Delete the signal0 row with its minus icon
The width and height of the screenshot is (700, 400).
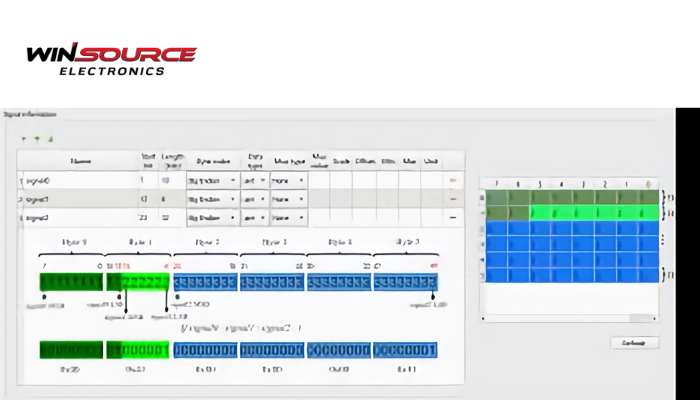click(x=454, y=181)
